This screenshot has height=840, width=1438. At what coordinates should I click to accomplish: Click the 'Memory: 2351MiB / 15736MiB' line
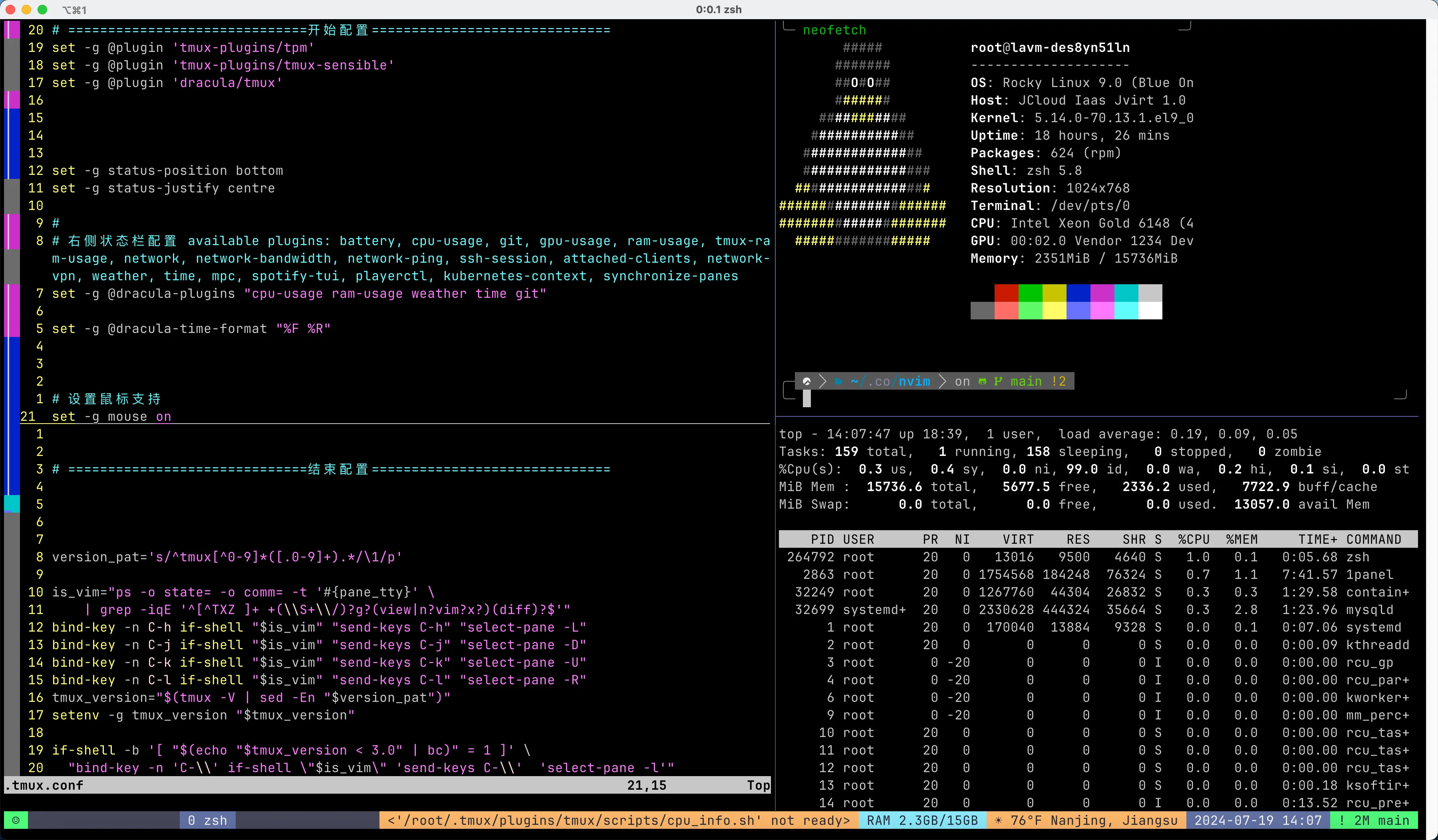tap(1074, 258)
